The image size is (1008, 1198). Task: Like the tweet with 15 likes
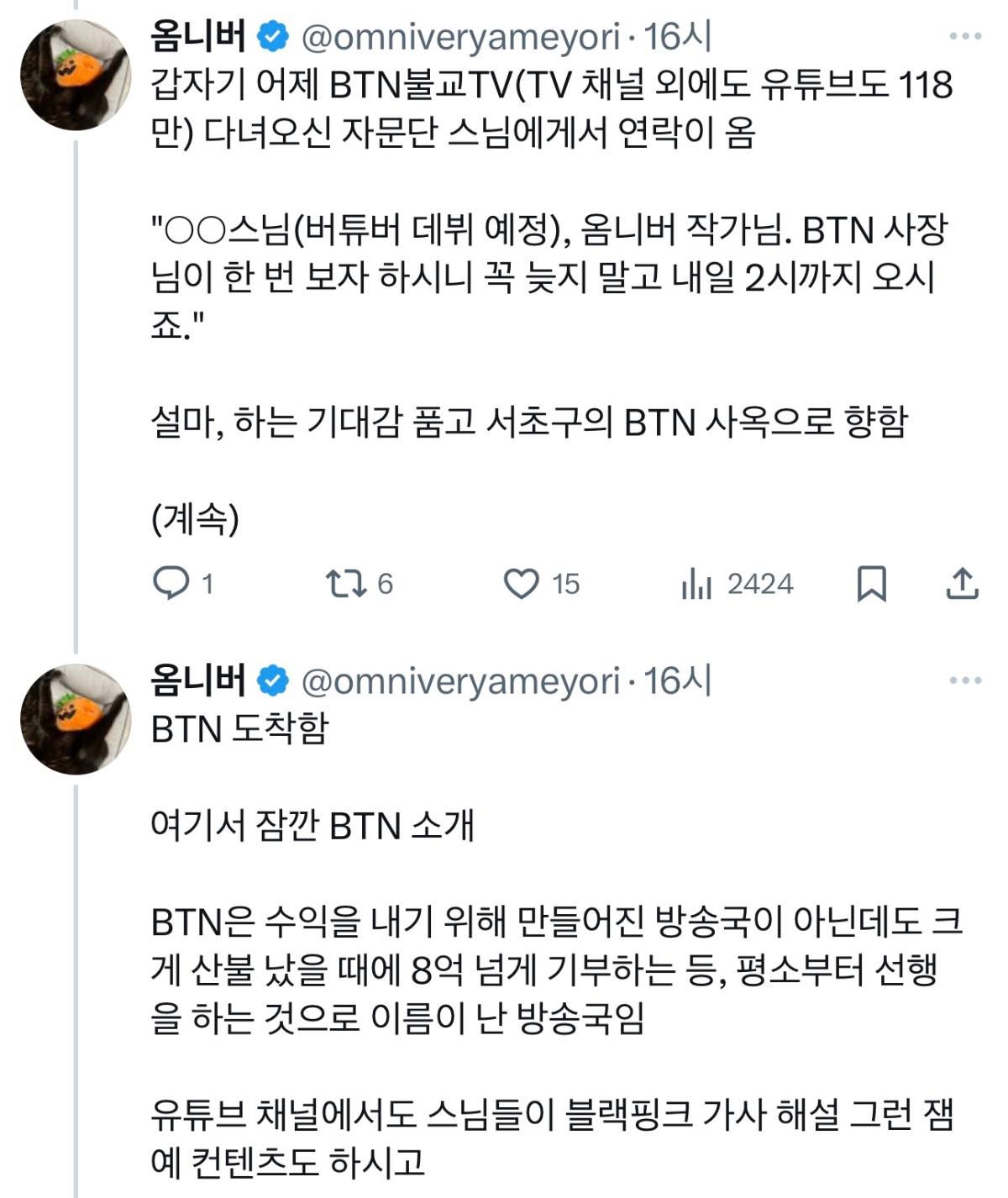pyautogui.click(x=521, y=583)
